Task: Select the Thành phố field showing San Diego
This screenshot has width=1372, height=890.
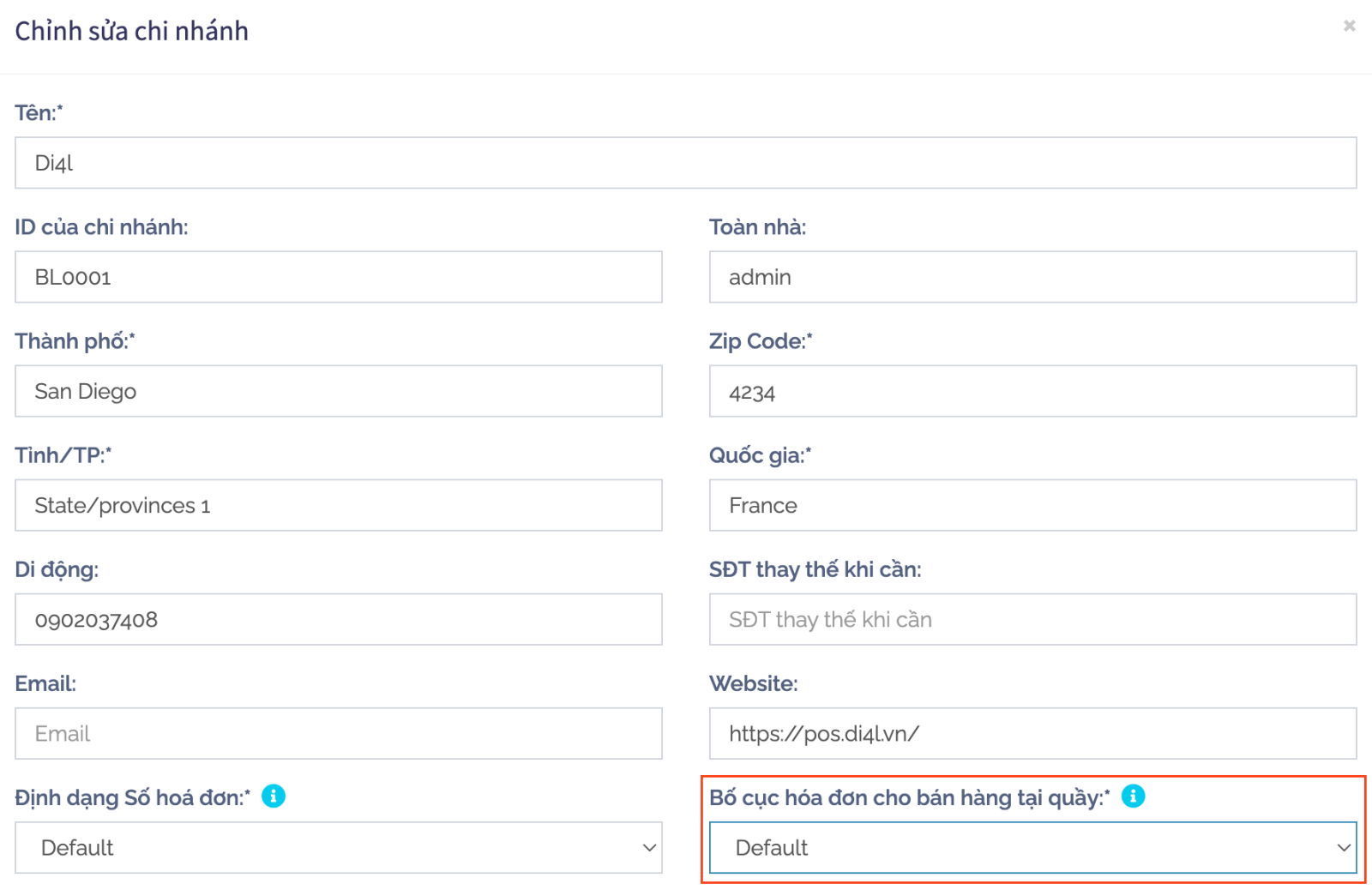Action: (339, 391)
